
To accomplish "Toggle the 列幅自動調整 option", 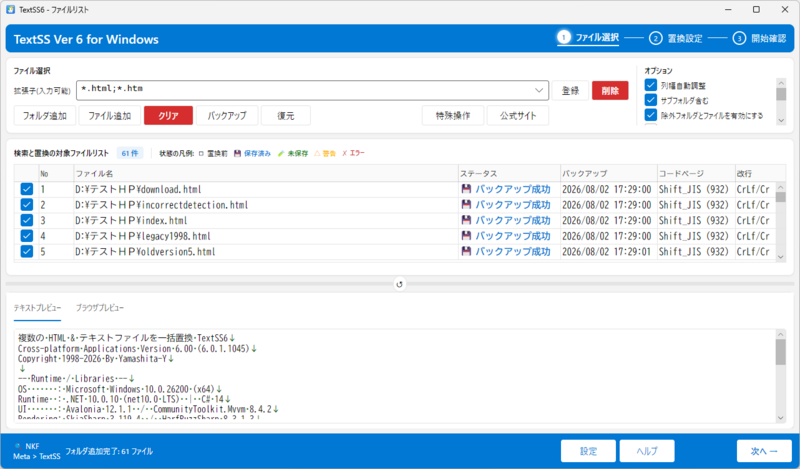I will (651, 85).
